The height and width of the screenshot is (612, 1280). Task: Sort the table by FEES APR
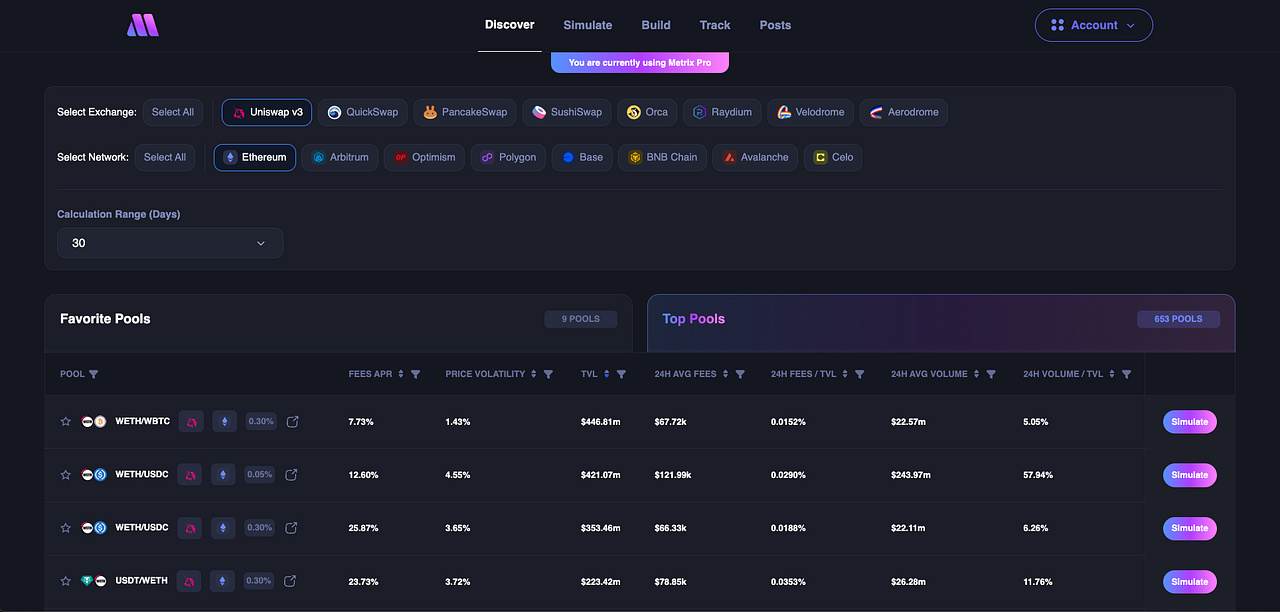click(401, 374)
